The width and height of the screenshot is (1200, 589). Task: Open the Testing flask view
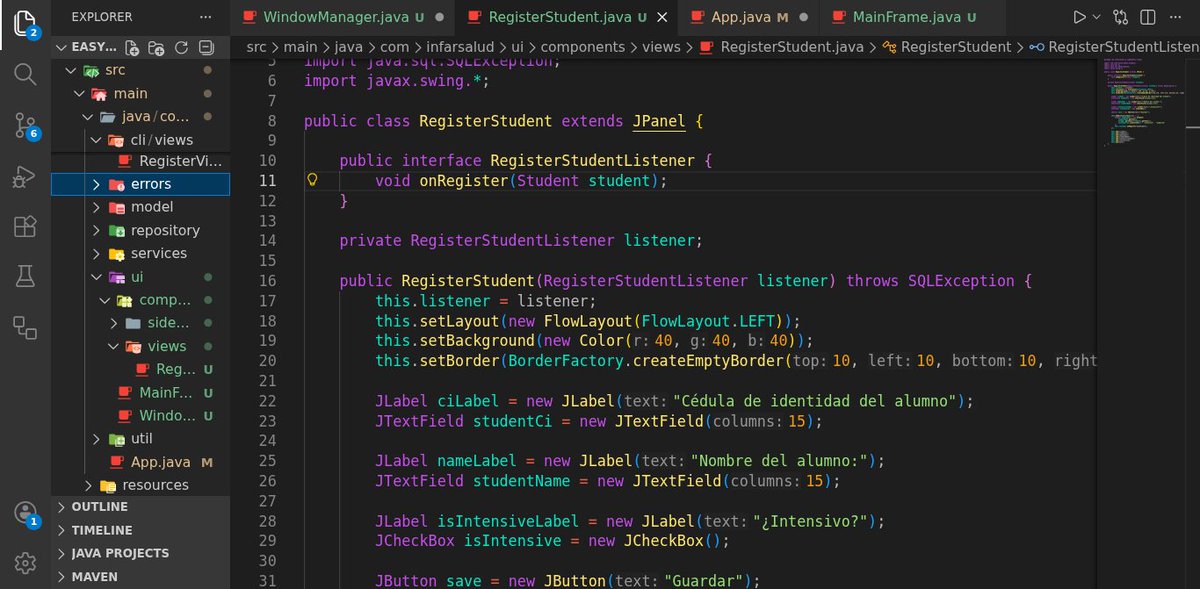(x=25, y=277)
